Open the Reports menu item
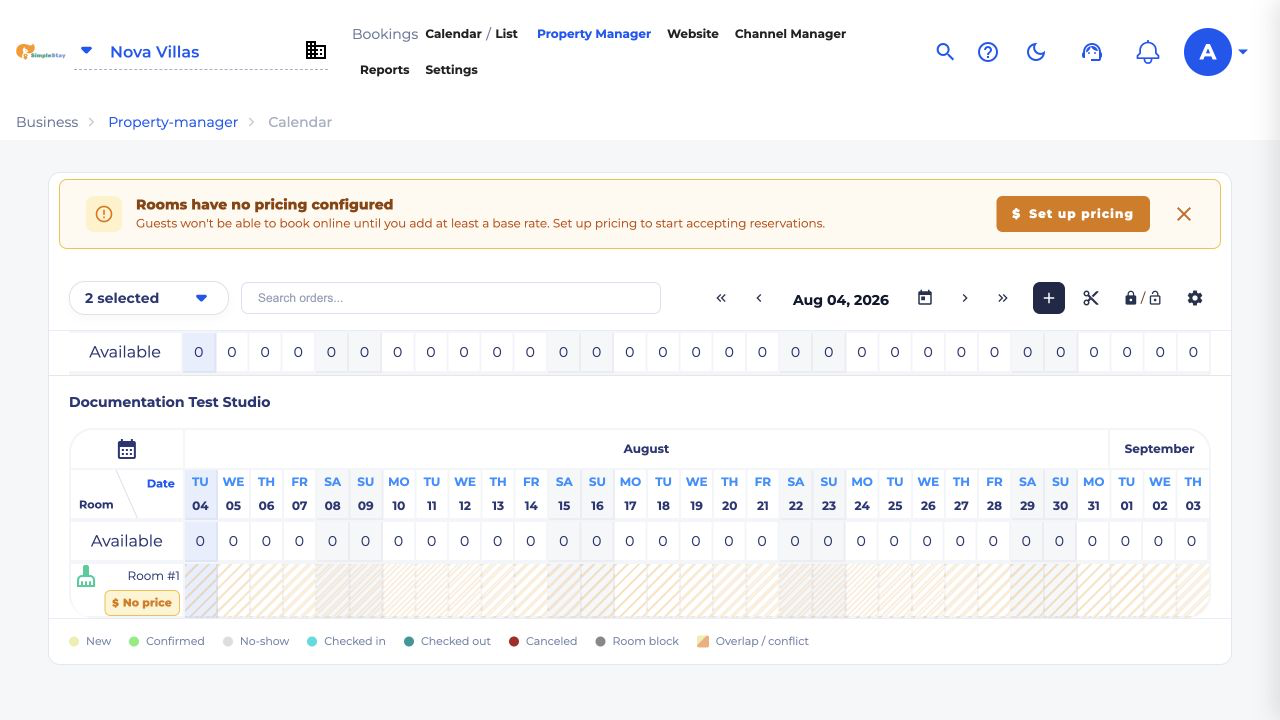 tap(385, 70)
